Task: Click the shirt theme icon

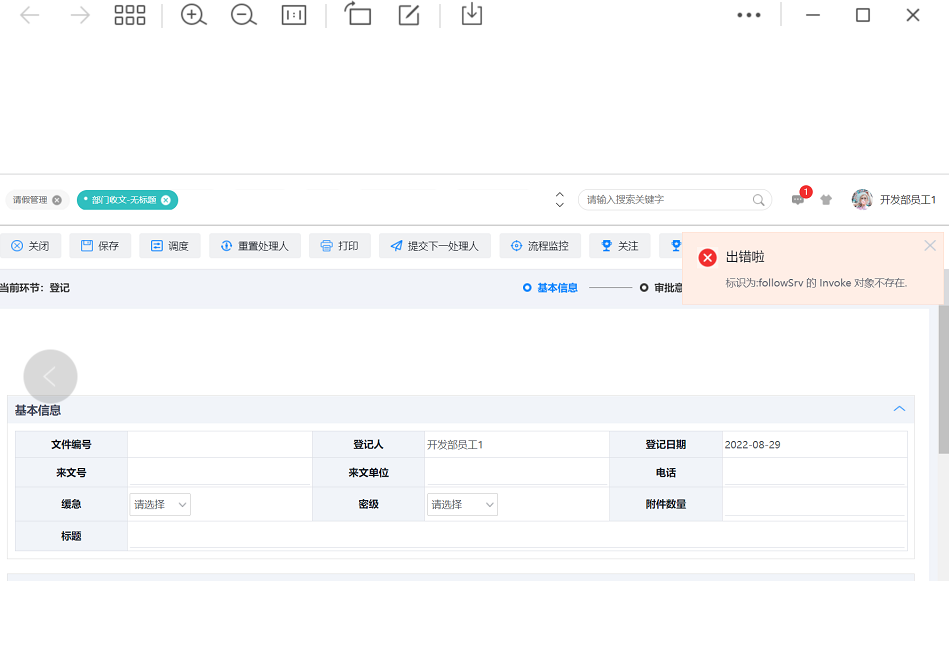Action: [x=826, y=200]
